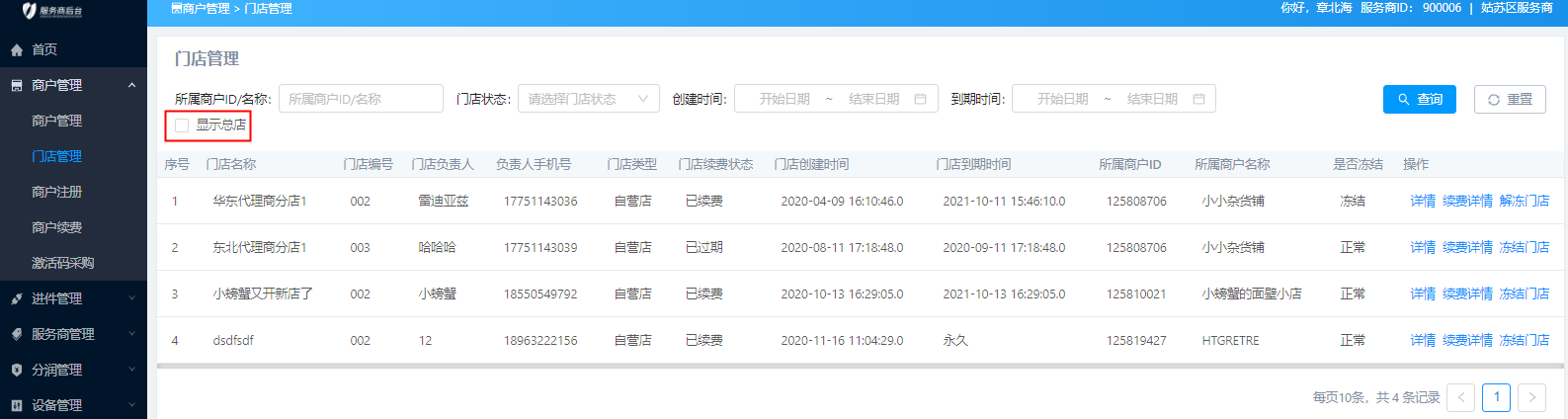1568x419 pixels.
Task: Open 商户注册 in the sidebar
Action: pos(56,192)
